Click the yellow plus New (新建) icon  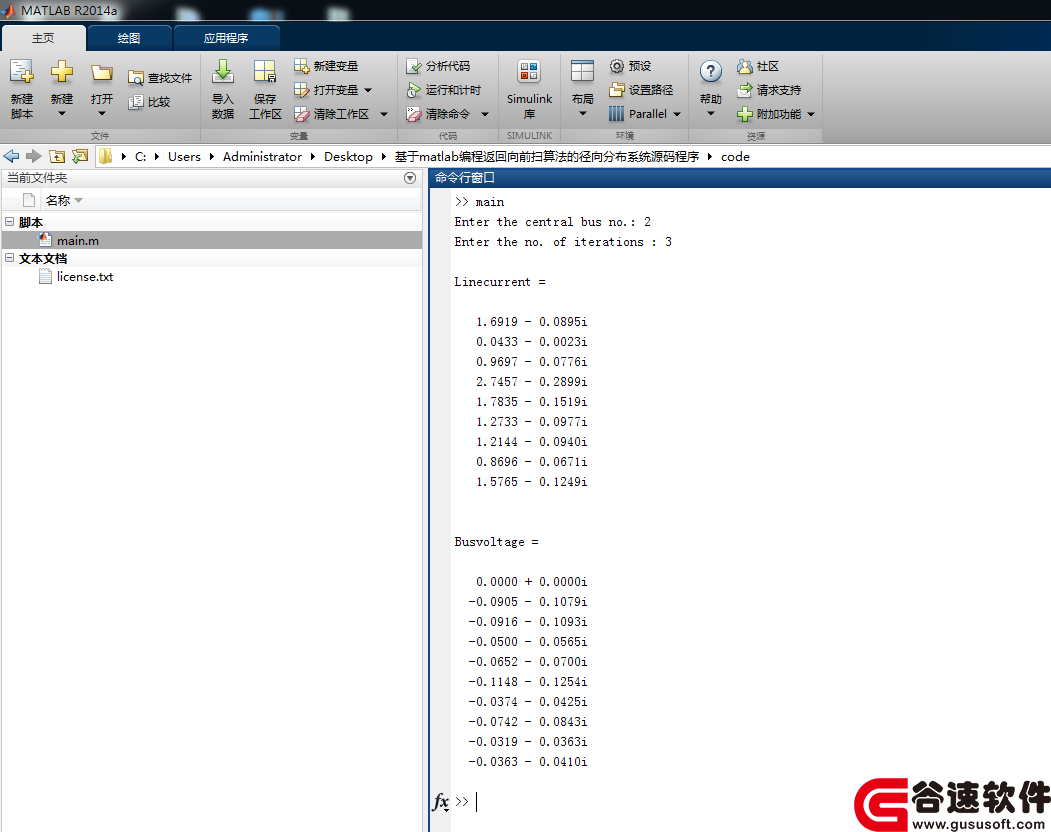pyautogui.click(x=62, y=72)
